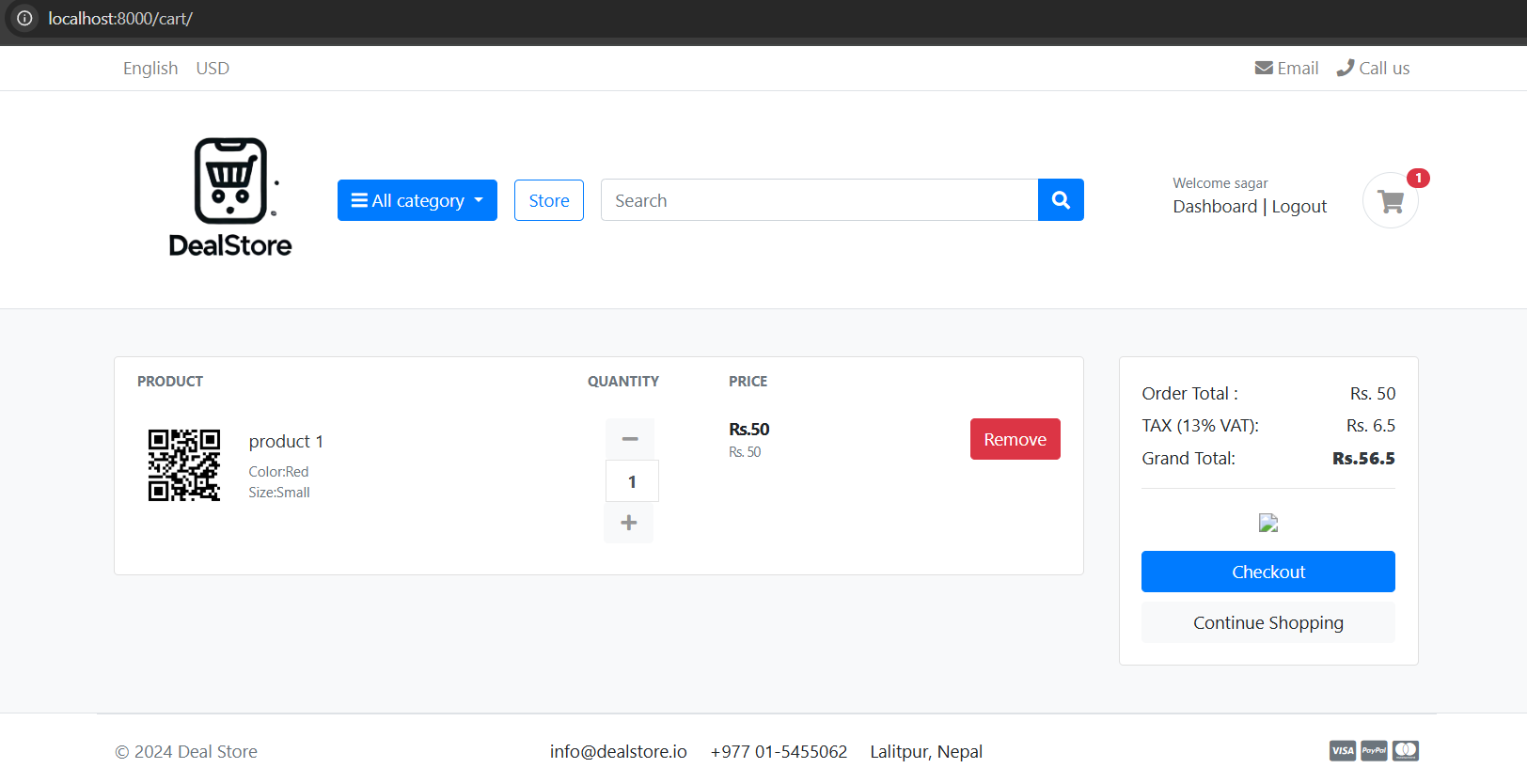Click the broken image above Checkout
Viewport: 1527px width, 784px height.
click(x=1268, y=524)
